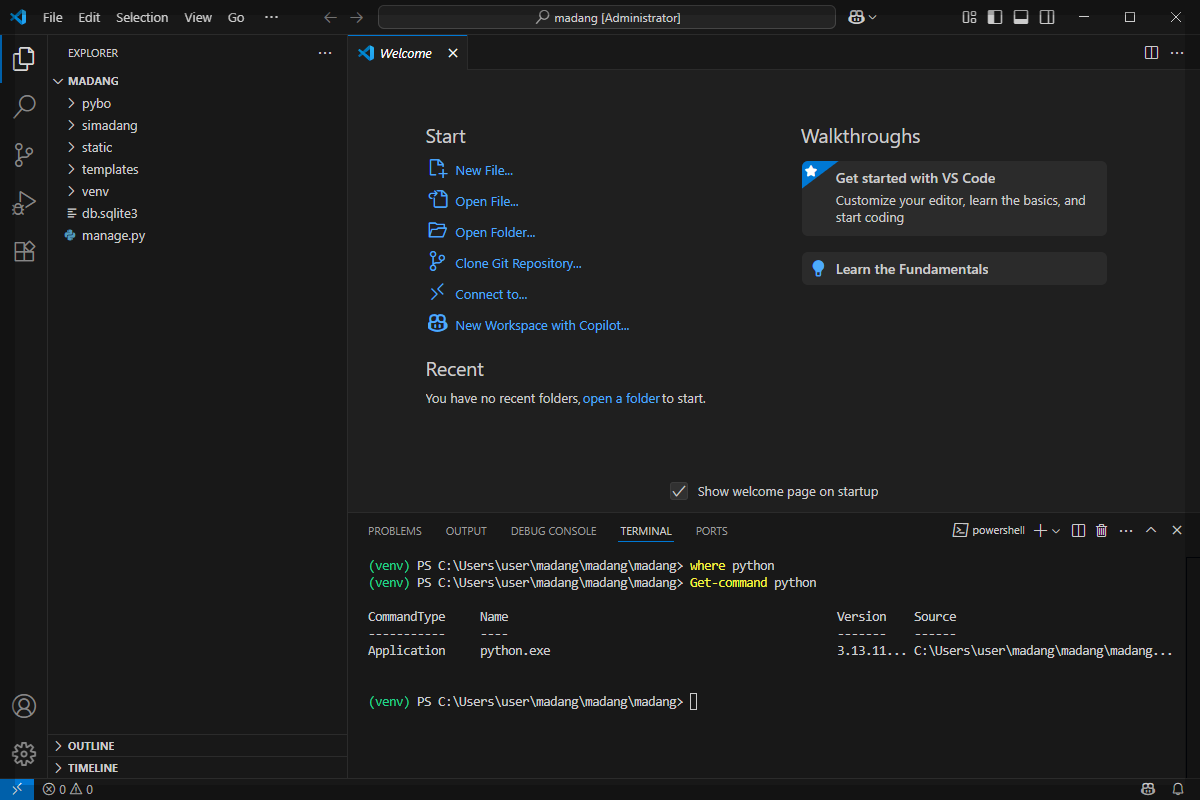Maximize the panel size with the up chevron
The width and height of the screenshot is (1200, 800).
point(1151,530)
